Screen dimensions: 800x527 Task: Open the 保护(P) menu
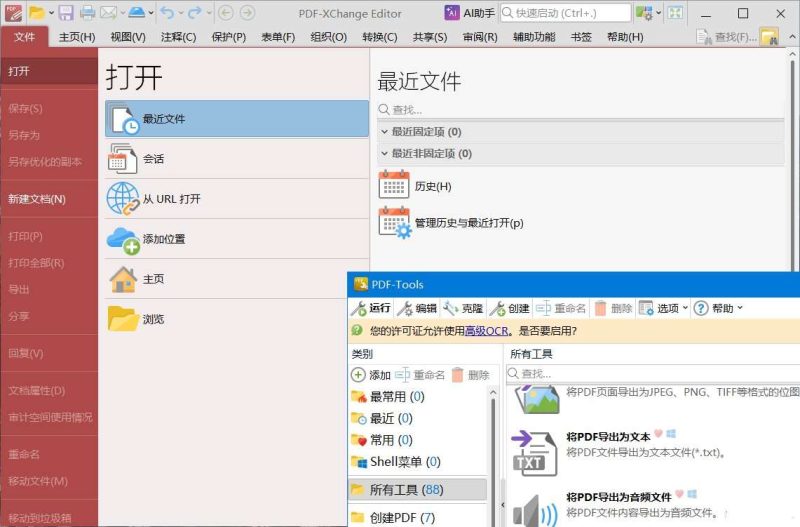pos(229,37)
